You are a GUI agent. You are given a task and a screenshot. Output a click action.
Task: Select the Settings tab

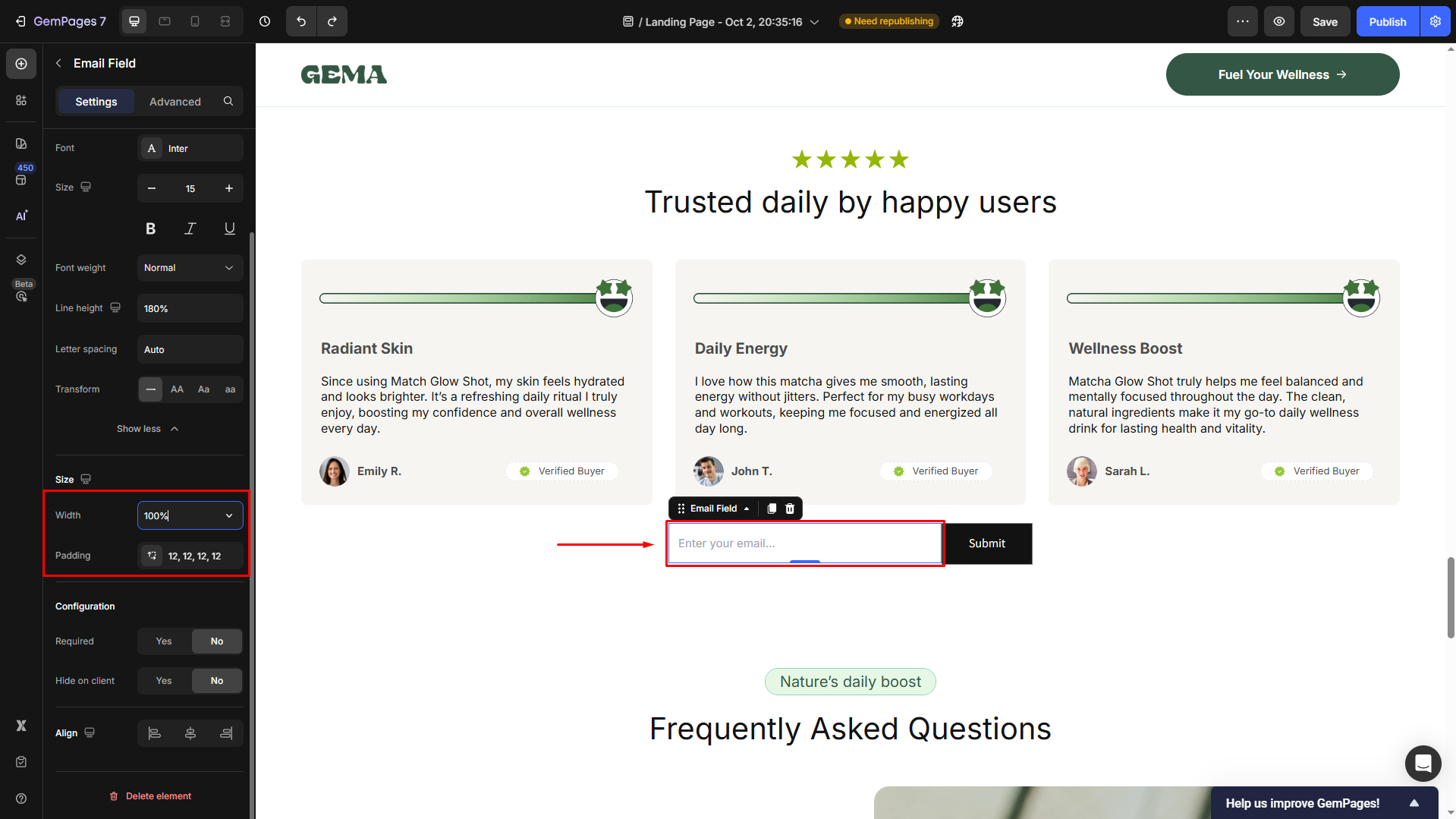(96, 102)
